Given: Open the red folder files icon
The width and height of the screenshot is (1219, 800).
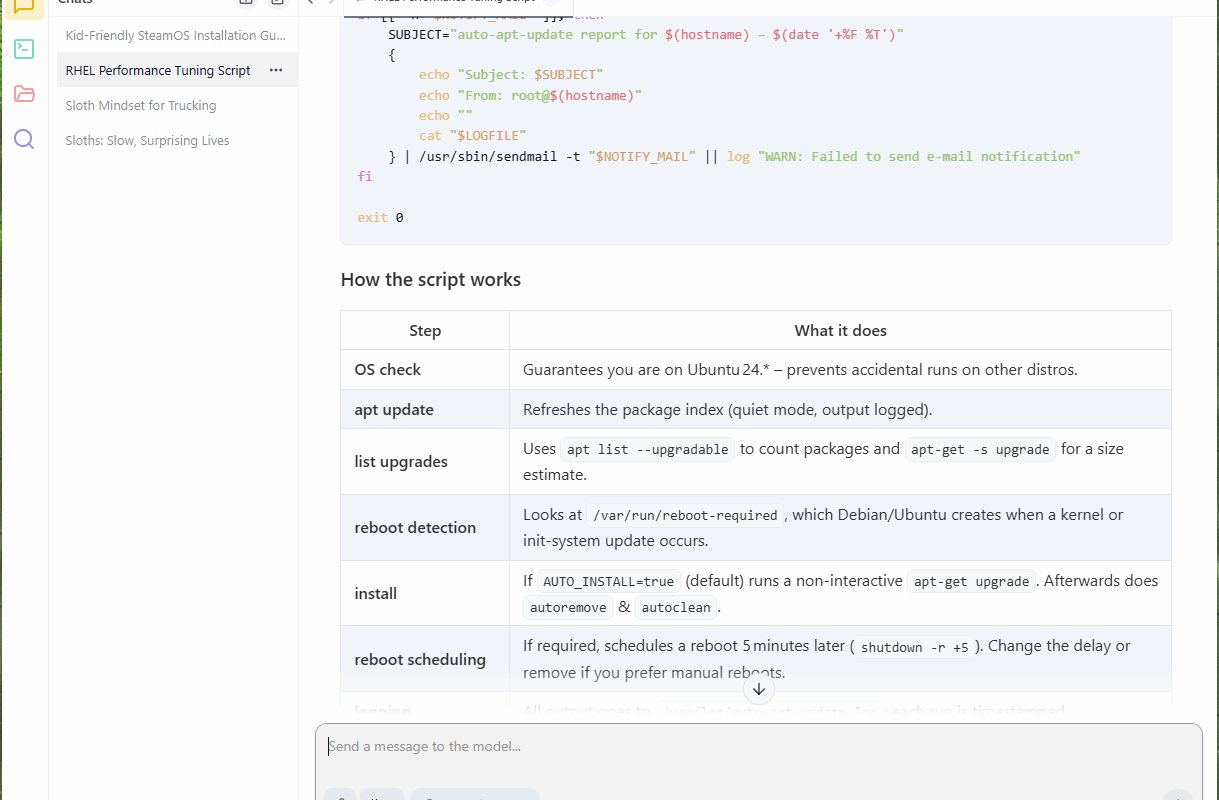Looking at the screenshot, I should coord(24,94).
